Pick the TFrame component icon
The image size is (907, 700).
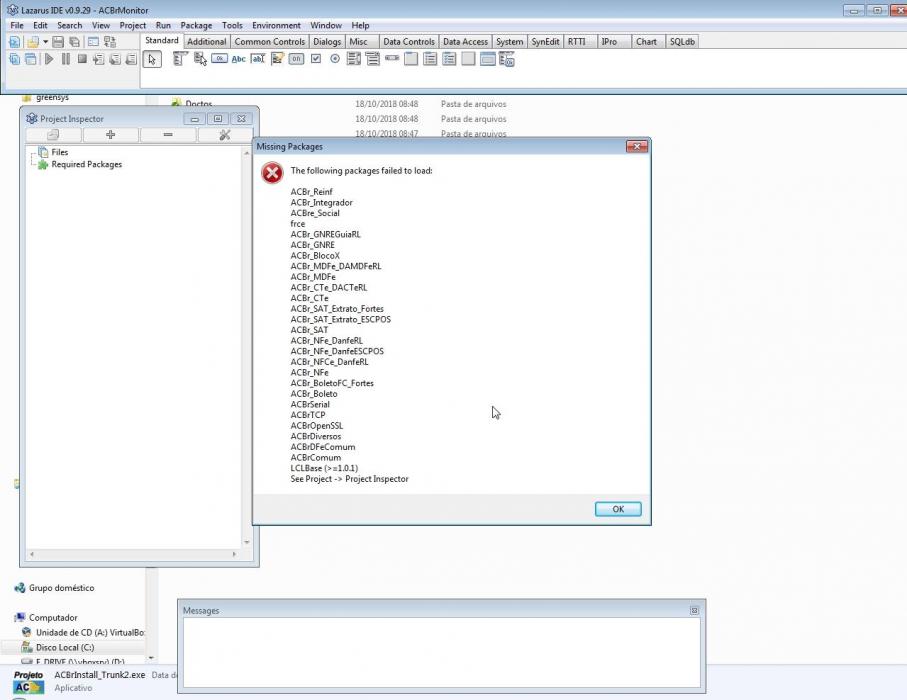488,59
